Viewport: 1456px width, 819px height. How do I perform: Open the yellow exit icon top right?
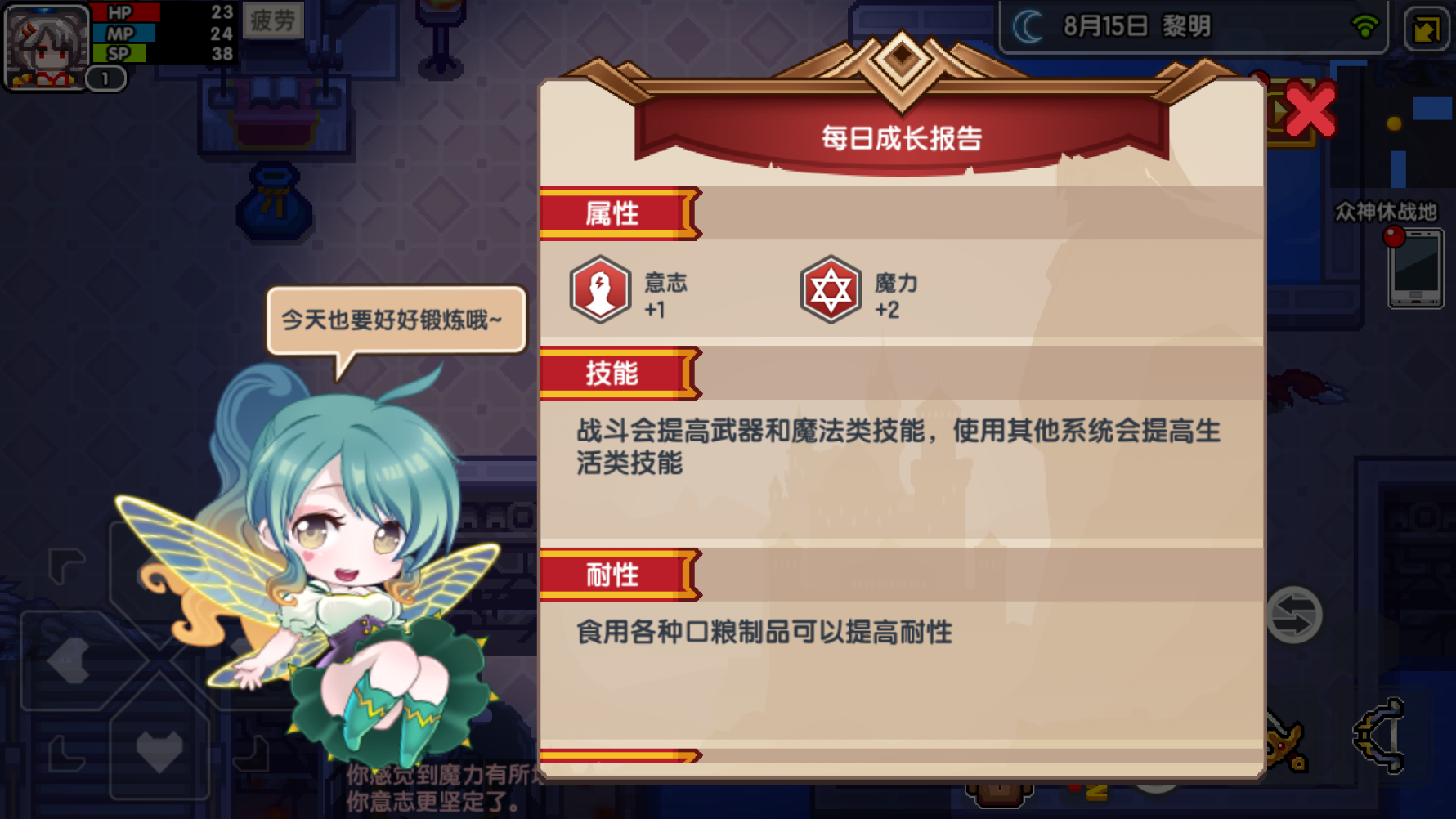pyautogui.click(x=1427, y=29)
